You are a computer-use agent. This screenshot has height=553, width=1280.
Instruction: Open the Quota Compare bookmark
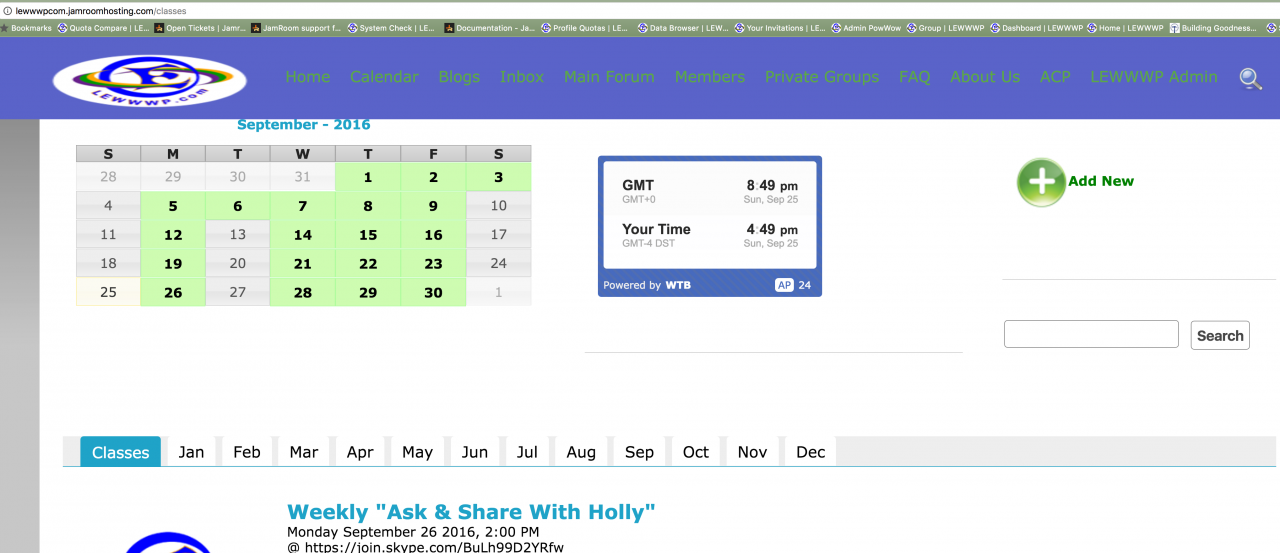[x=104, y=28]
